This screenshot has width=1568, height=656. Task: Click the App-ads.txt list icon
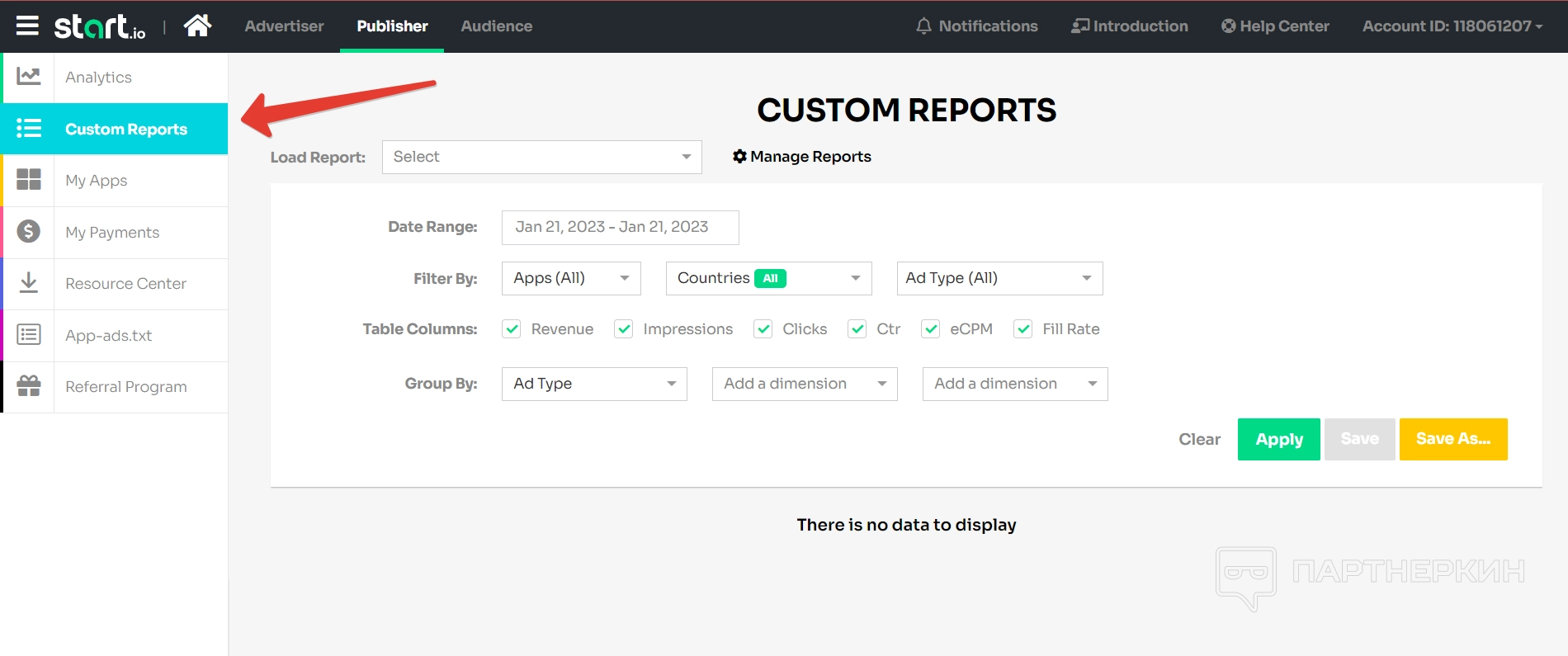29,335
